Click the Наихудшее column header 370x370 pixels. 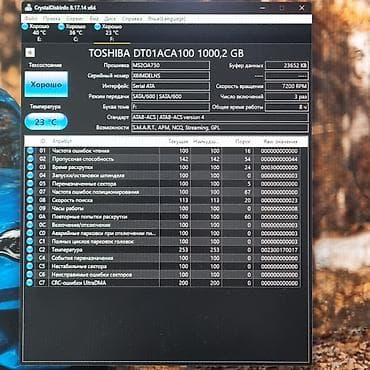coord(206,141)
